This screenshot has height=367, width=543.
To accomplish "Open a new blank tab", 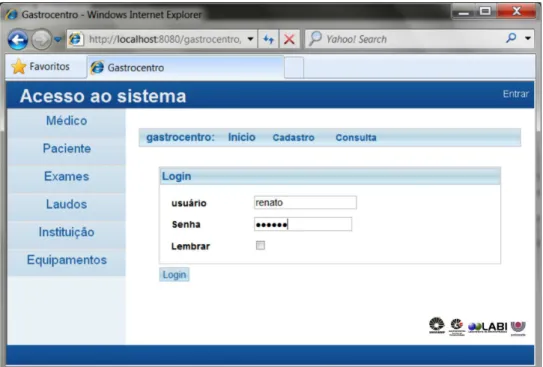I will [294, 68].
